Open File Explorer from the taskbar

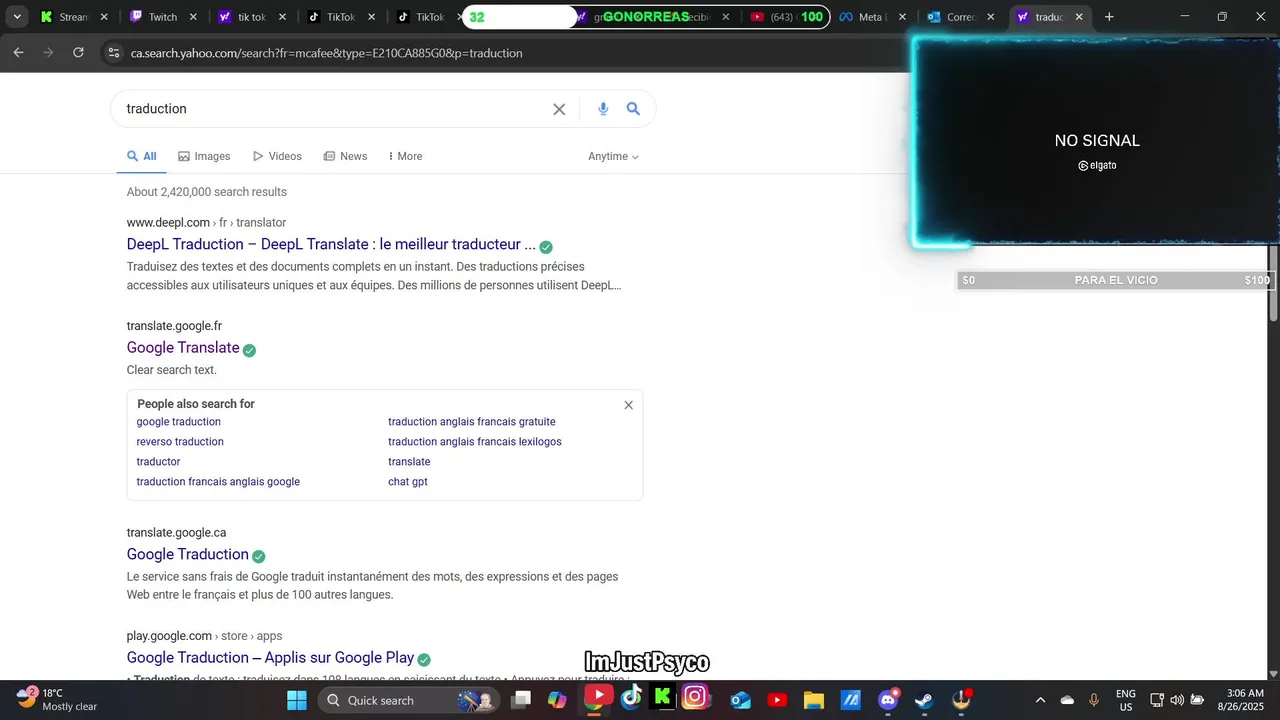tap(814, 700)
